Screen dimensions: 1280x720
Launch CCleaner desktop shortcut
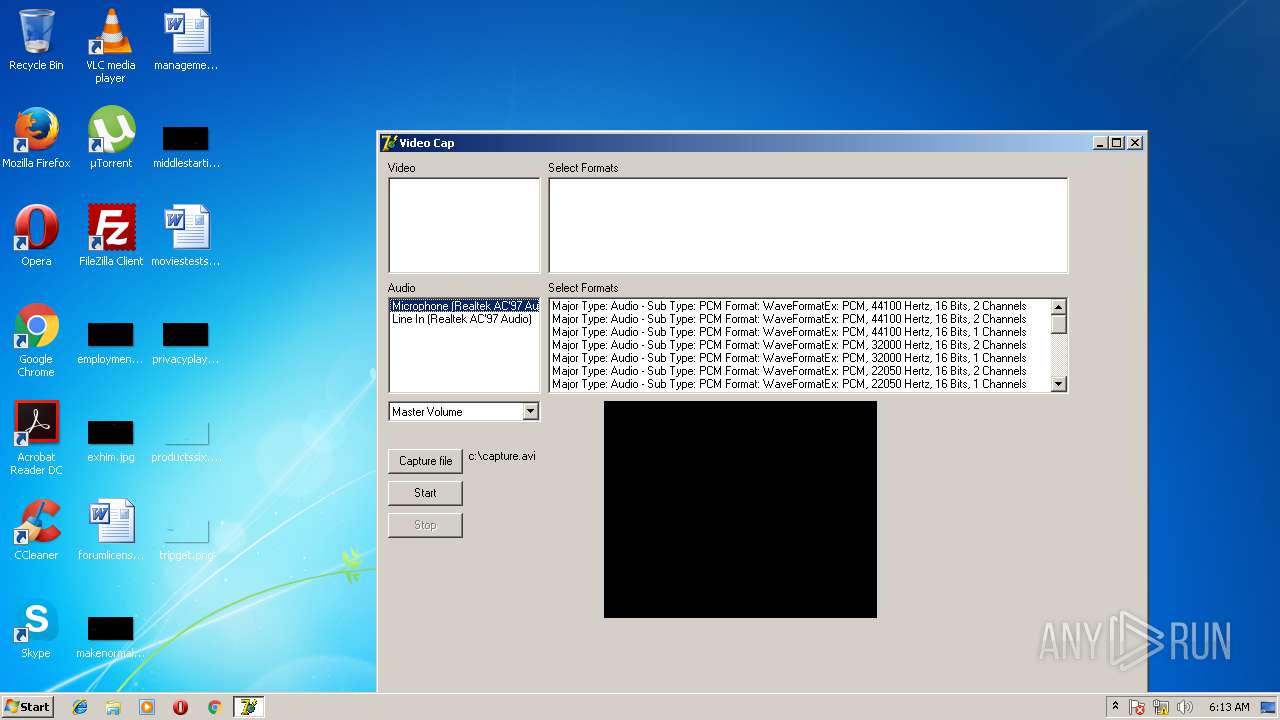pos(36,530)
